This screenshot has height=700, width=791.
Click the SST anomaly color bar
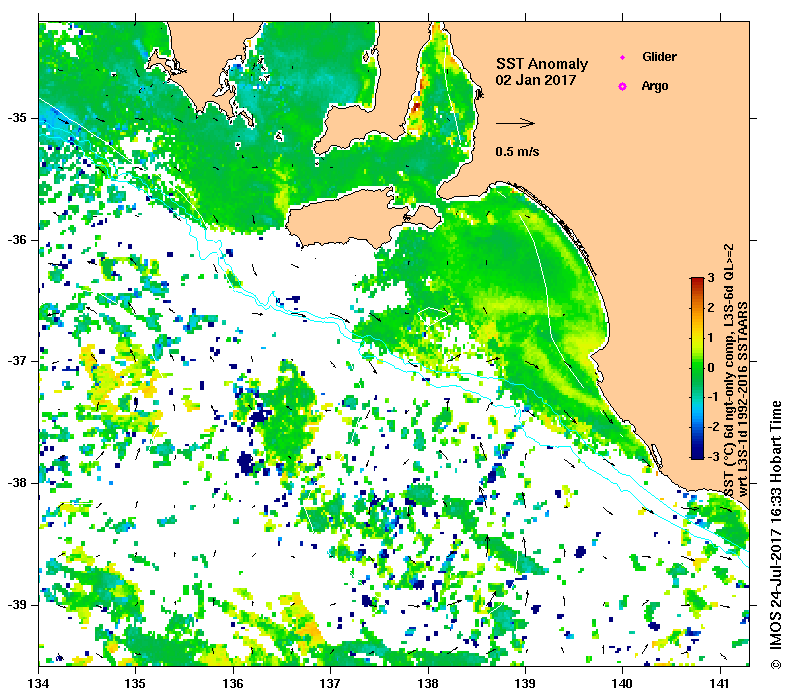tap(697, 368)
